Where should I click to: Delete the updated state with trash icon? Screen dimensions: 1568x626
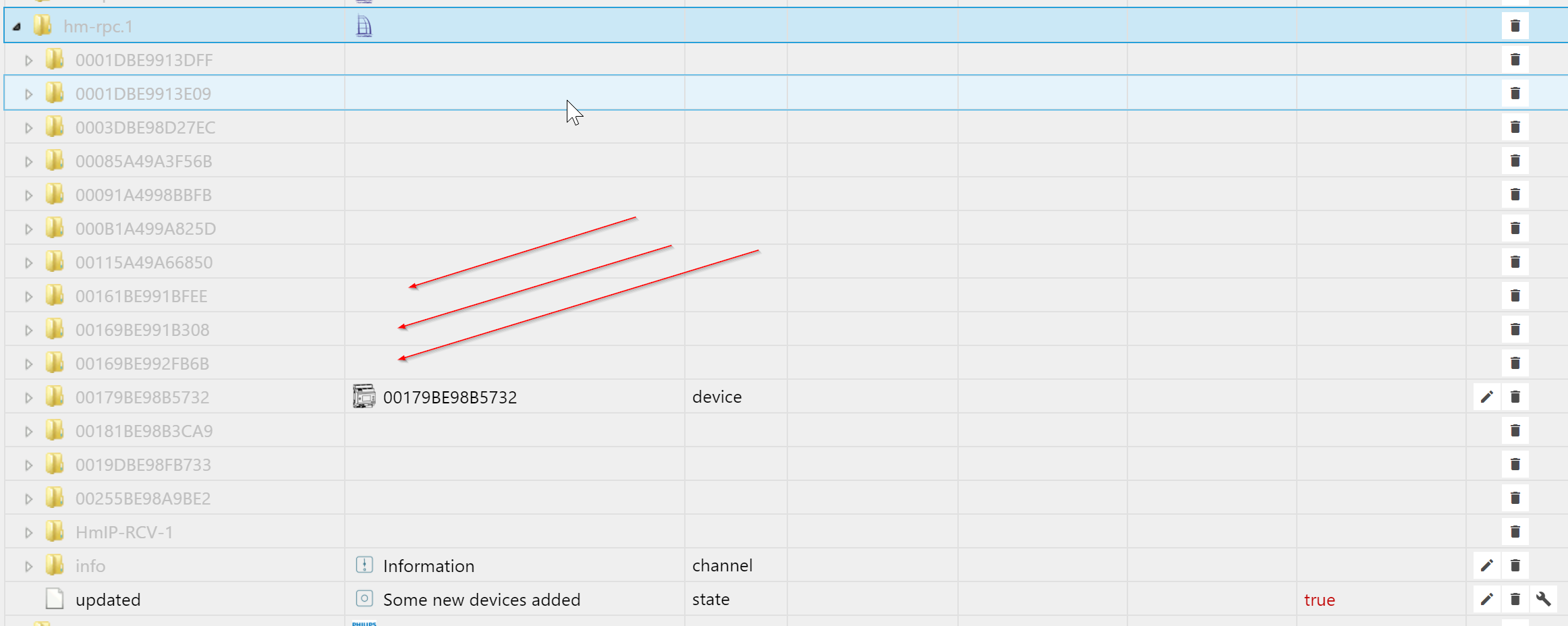pyautogui.click(x=1515, y=599)
